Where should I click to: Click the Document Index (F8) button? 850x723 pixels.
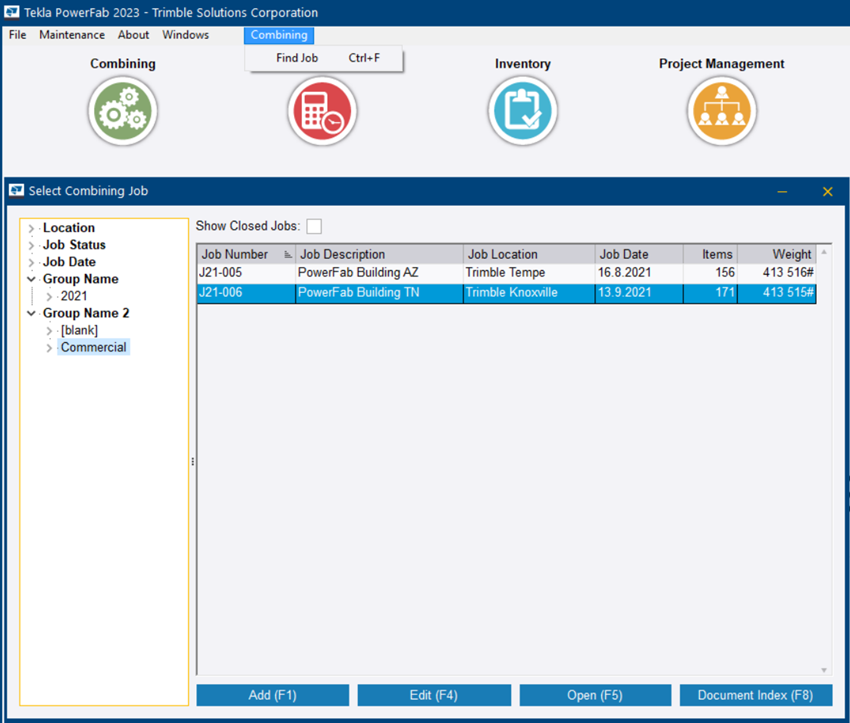click(x=756, y=695)
